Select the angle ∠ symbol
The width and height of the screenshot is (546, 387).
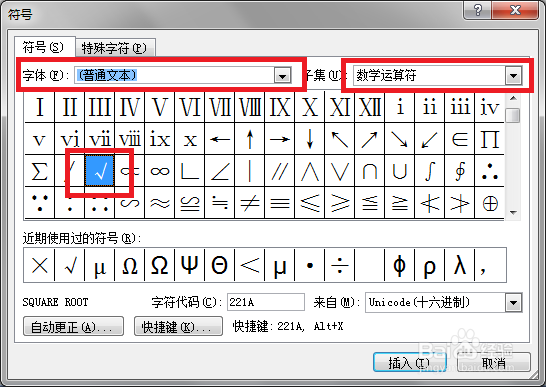(x=220, y=171)
